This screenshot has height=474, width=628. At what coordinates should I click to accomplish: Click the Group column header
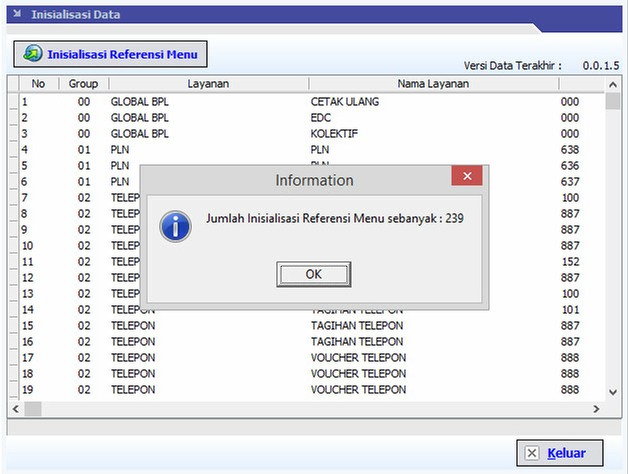(x=83, y=84)
